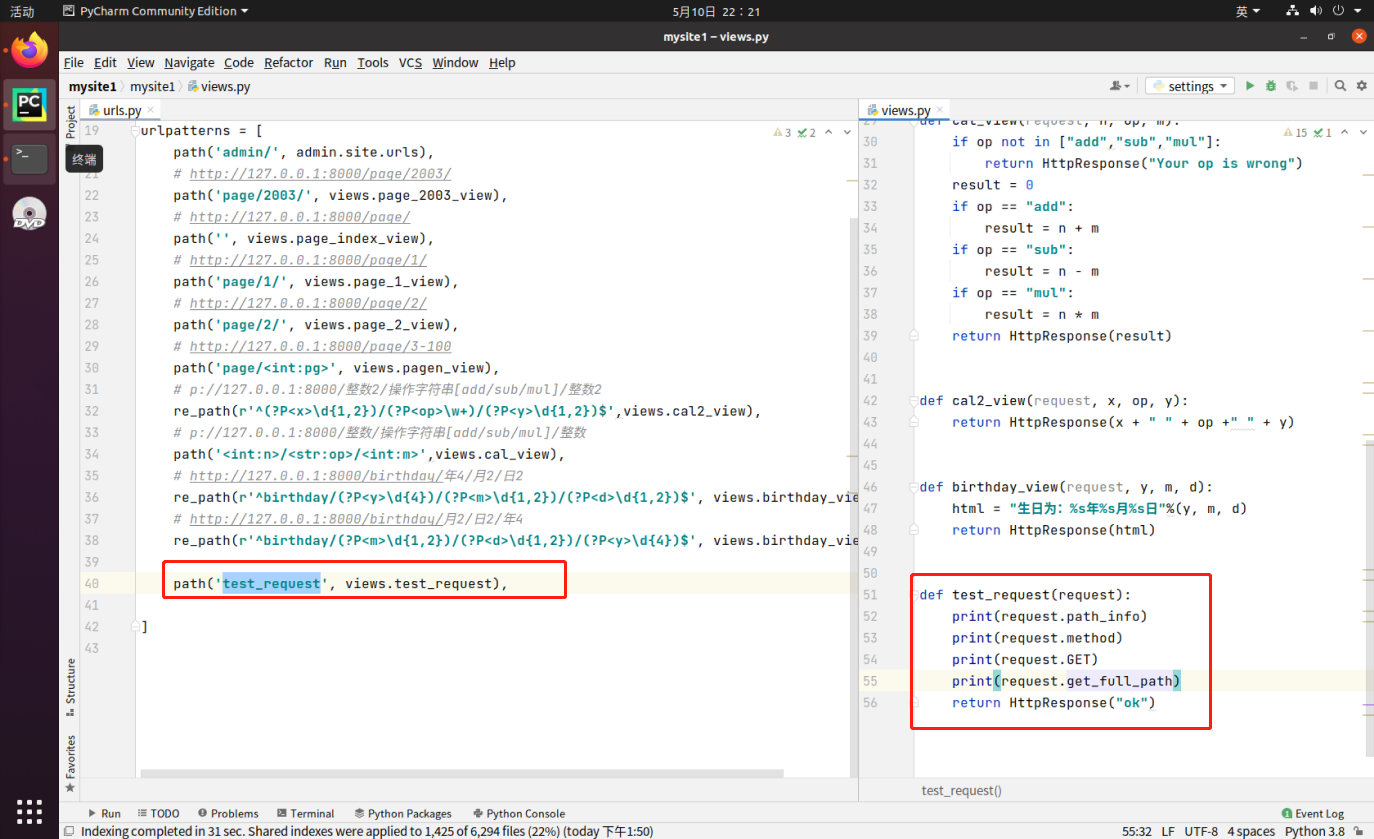Collapse the urlpatterns list fold marker
Image resolution: width=1374 pixels, height=839 pixels.
[133, 132]
